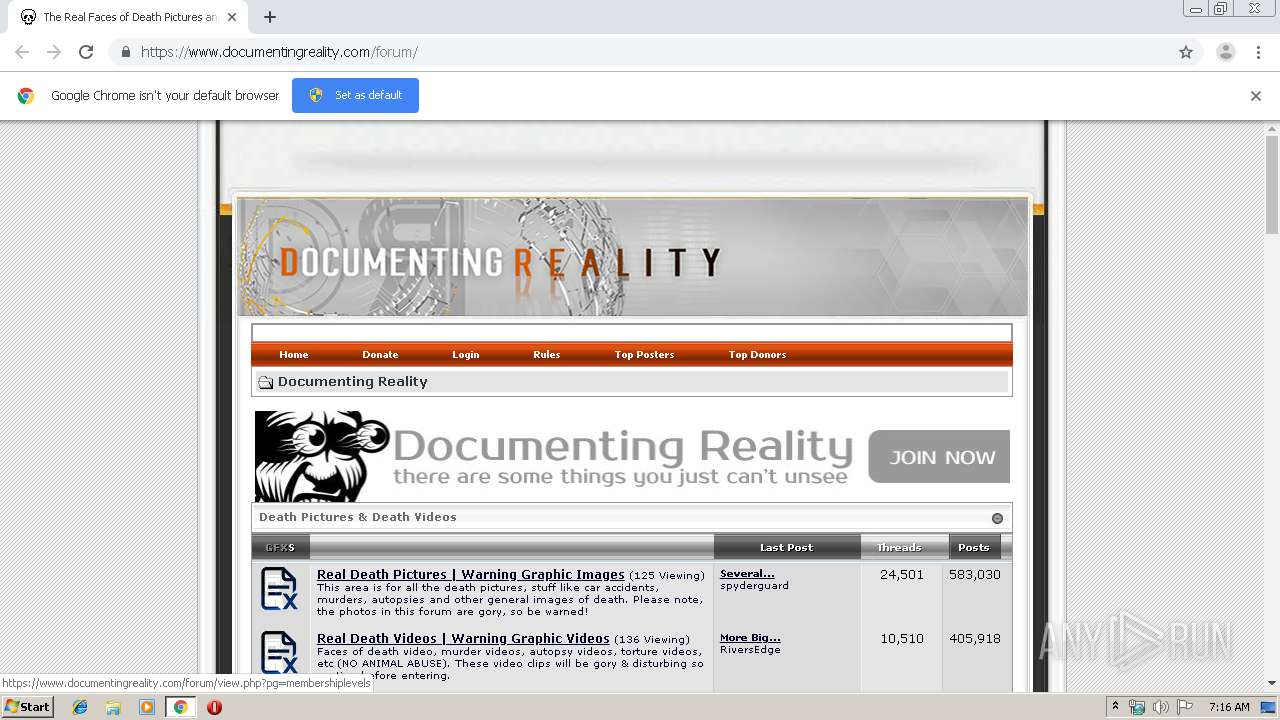
Task: Click the browser forward arrow
Action: tap(54, 52)
